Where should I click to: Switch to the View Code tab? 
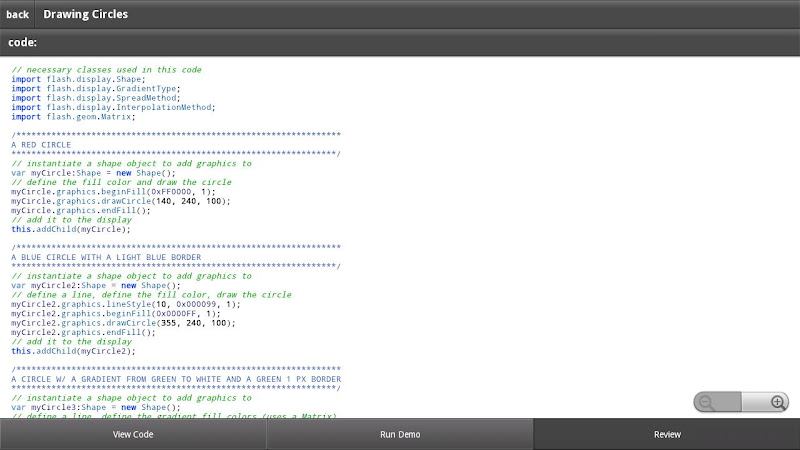[x=133, y=435]
